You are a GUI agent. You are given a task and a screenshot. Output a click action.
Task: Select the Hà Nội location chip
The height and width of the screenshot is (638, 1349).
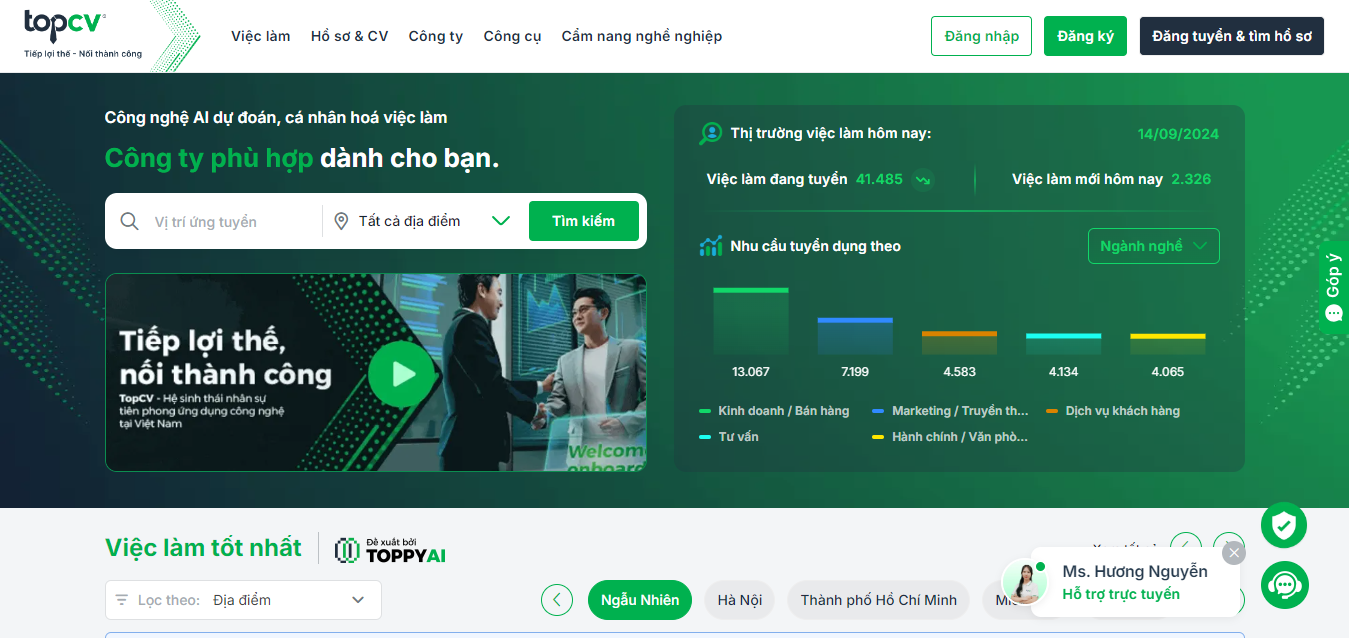[740, 600]
